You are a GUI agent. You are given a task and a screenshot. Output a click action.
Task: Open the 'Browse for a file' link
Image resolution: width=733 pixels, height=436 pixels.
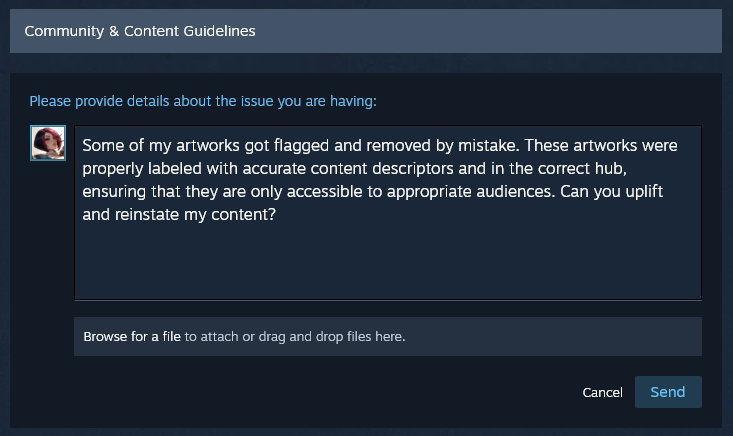click(x=131, y=337)
